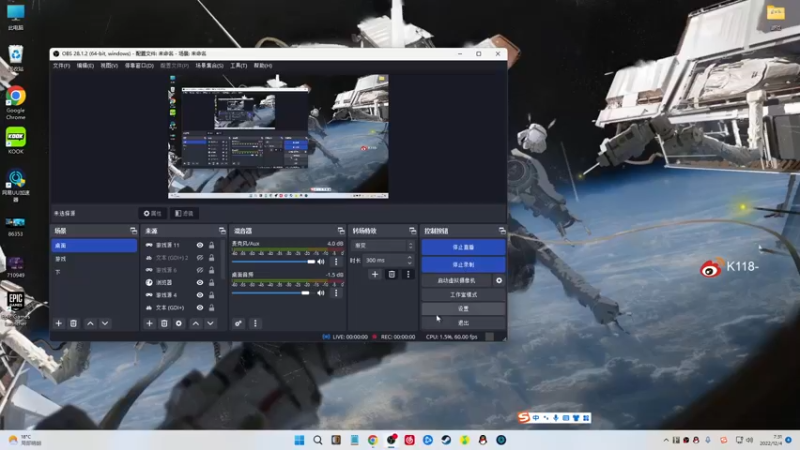Toggle lock on 游戏源 11 source
The height and width of the screenshot is (450, 800).
click(212, 245)
